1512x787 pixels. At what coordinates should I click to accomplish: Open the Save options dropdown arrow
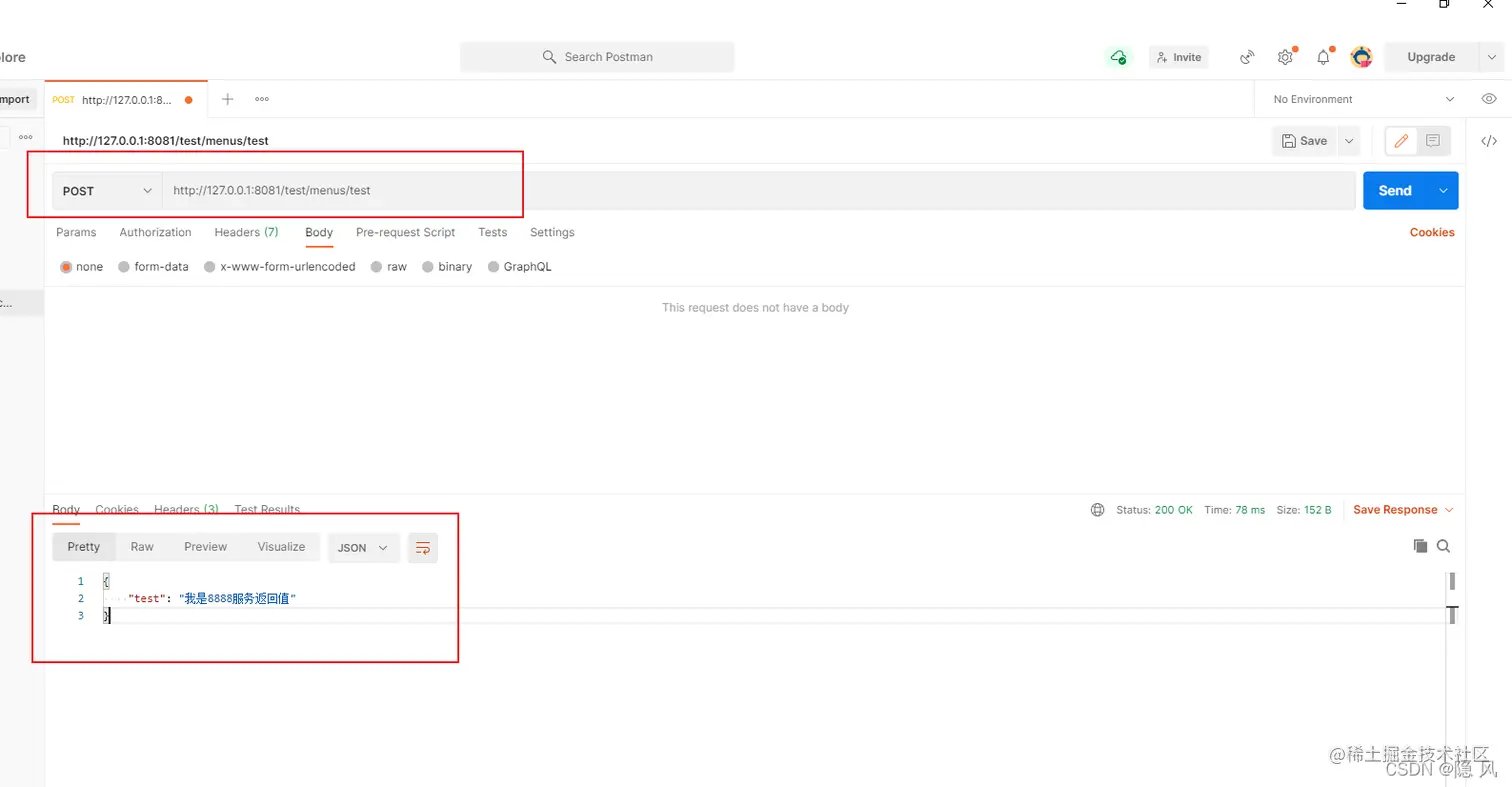pyautogui.click(x=1350, y=141)
